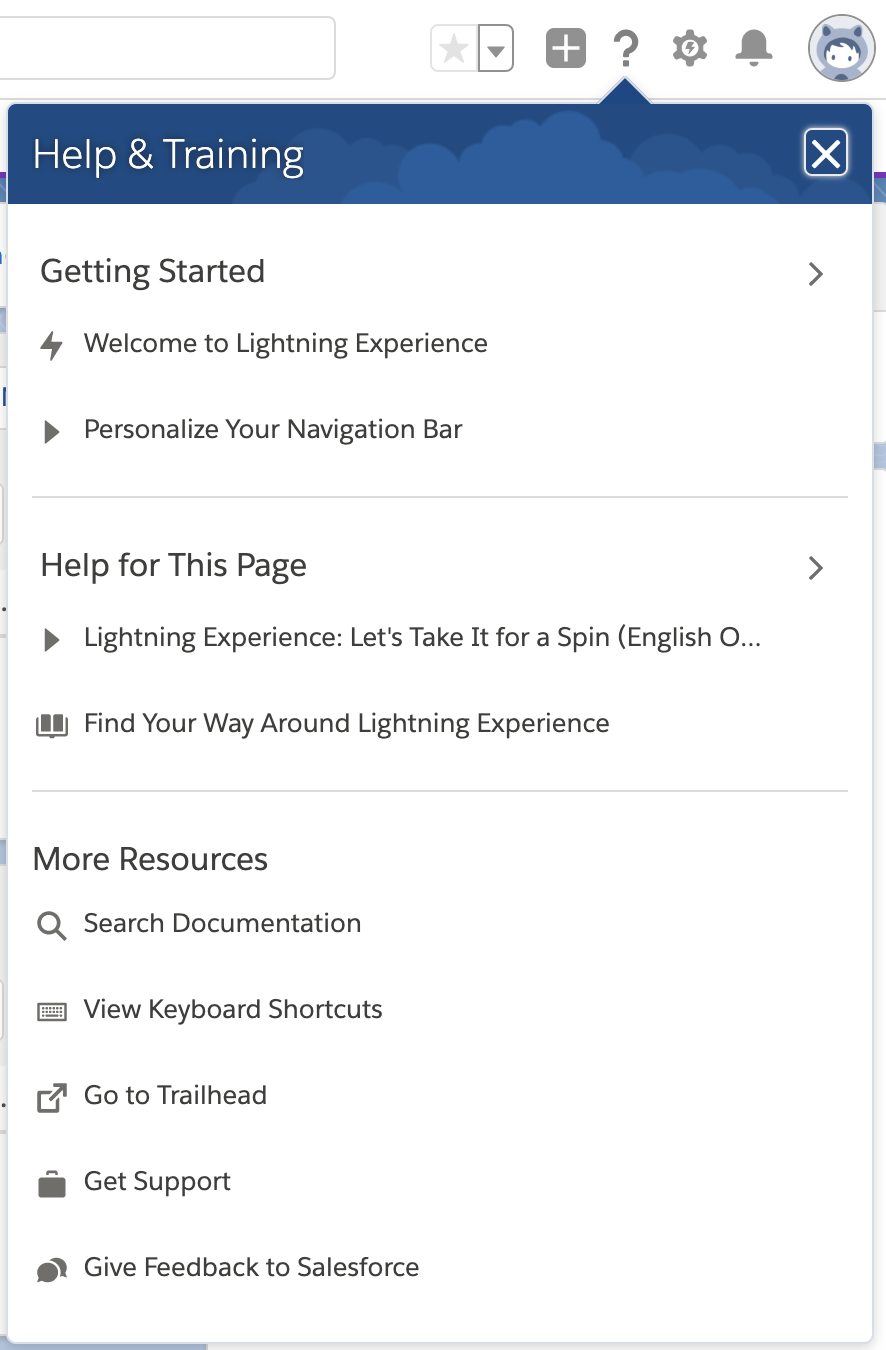Open the Setup gear icon
This screenshot has width=886, height=1350.
pos(689,48)
